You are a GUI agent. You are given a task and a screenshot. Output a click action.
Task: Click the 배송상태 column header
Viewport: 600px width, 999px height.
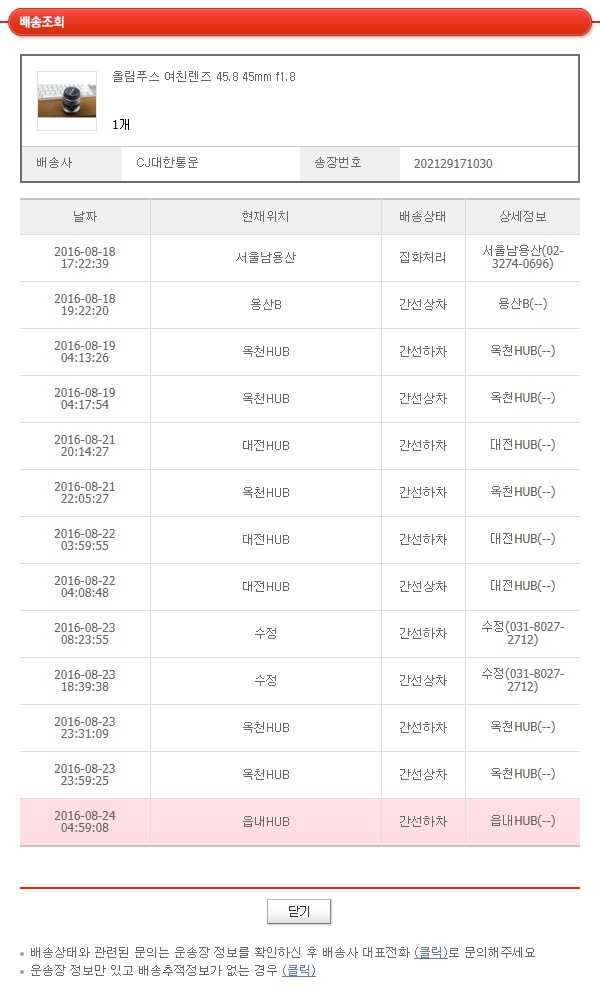click(x=423, y=217)
